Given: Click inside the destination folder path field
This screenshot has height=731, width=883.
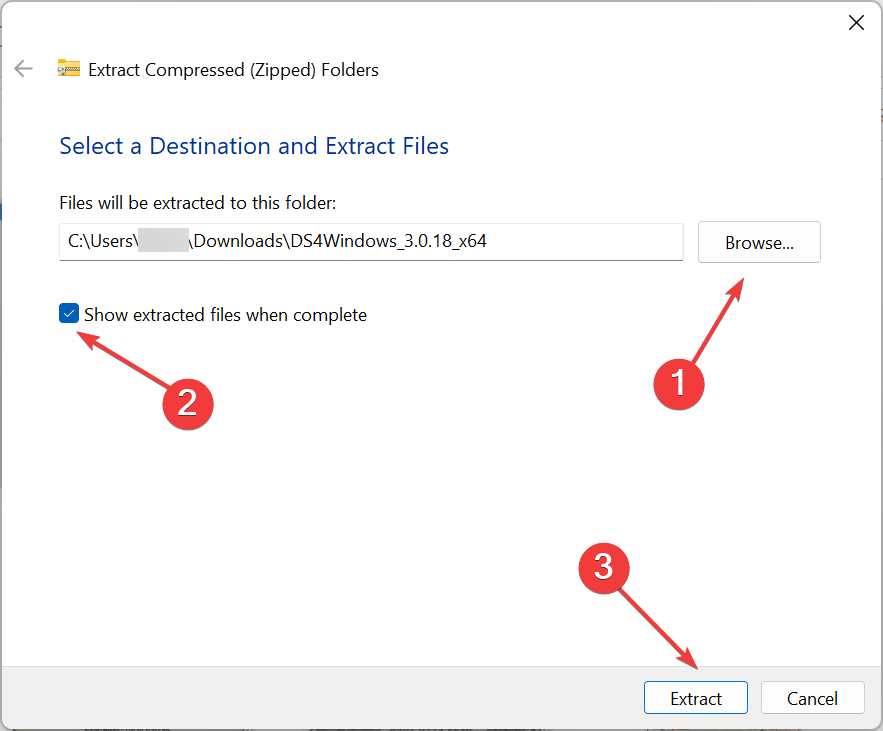Looking at the screenshot, I should point(580,241).
